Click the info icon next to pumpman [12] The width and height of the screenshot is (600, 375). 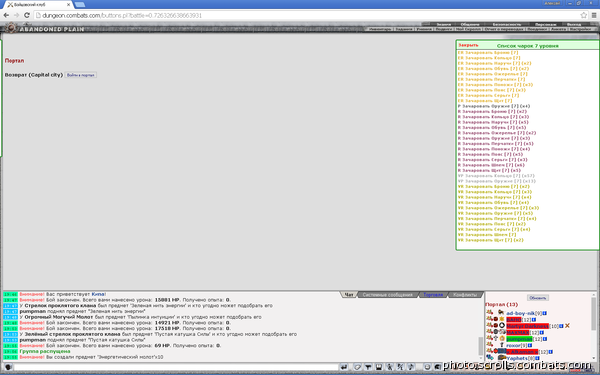pyautogui.click(x=545, y=339)
